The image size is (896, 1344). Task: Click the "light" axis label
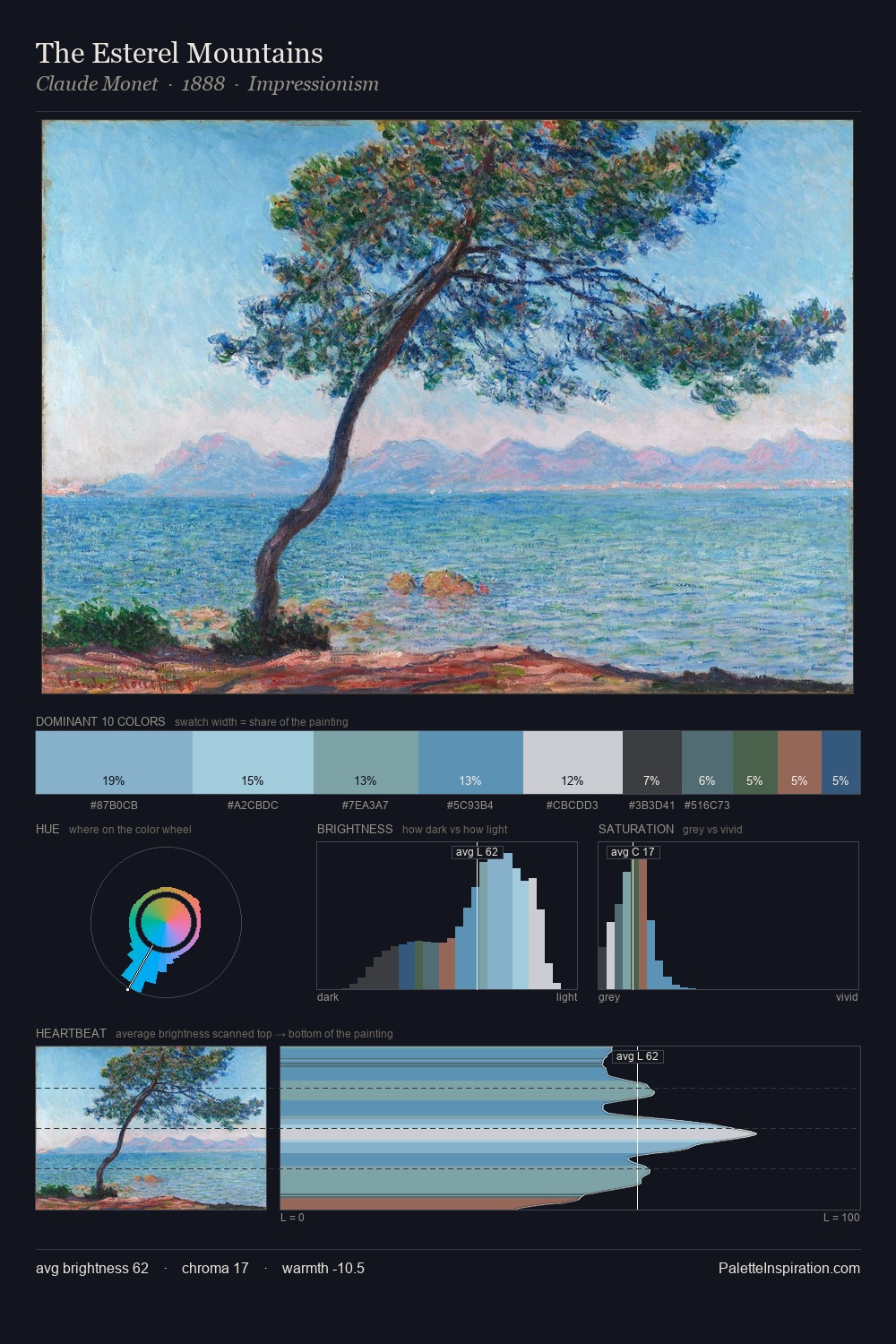point(567,997)
